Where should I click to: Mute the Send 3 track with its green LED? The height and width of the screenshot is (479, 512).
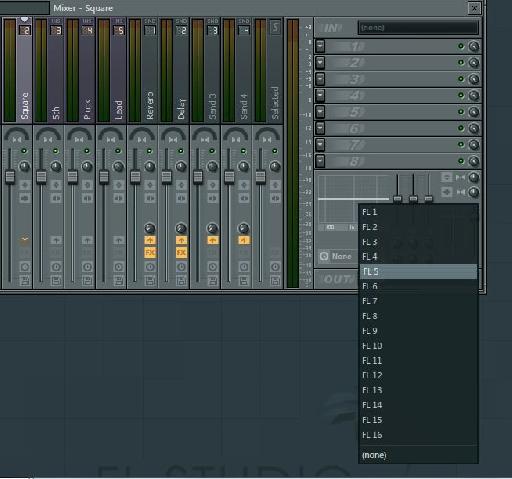point(212,151)
